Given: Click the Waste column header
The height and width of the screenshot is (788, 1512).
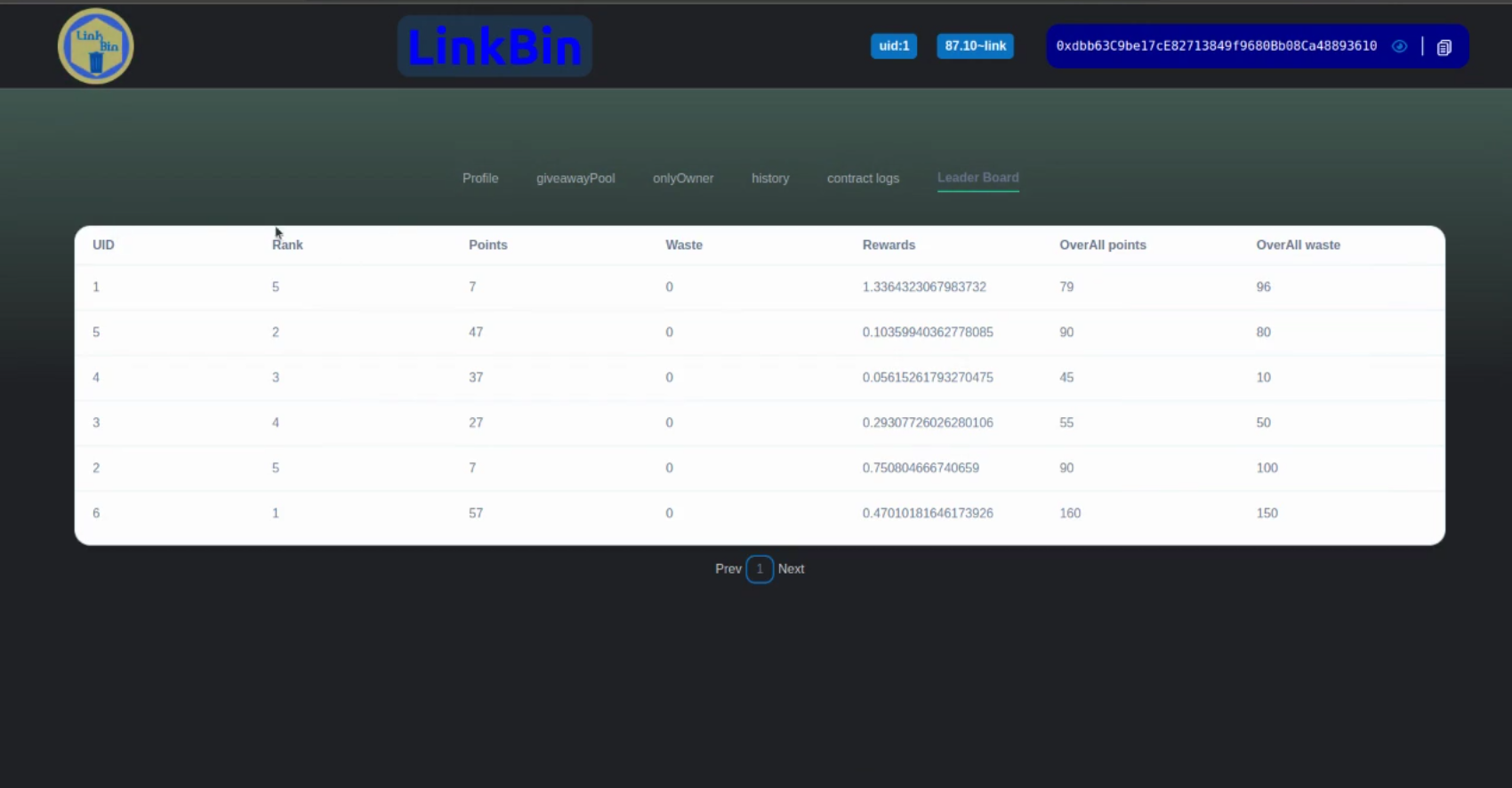Looking at the screenshot, I should tap(684, 245).
